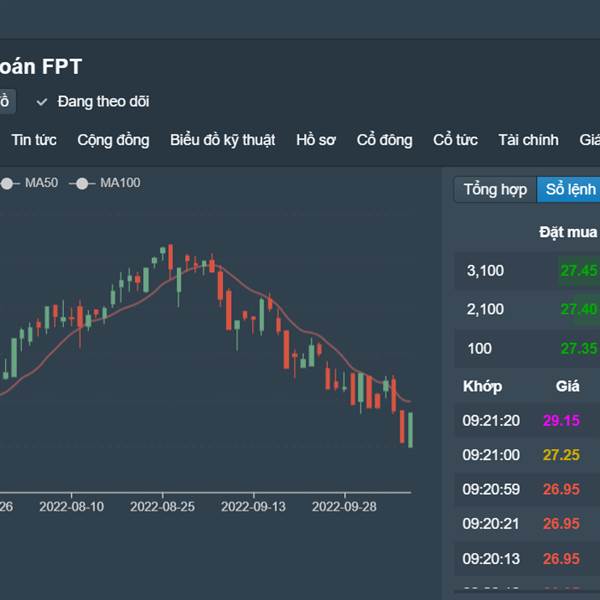600x600 pixels.
Task: Click the 2022-09-13 axis date label
Action: click(253, 507)
